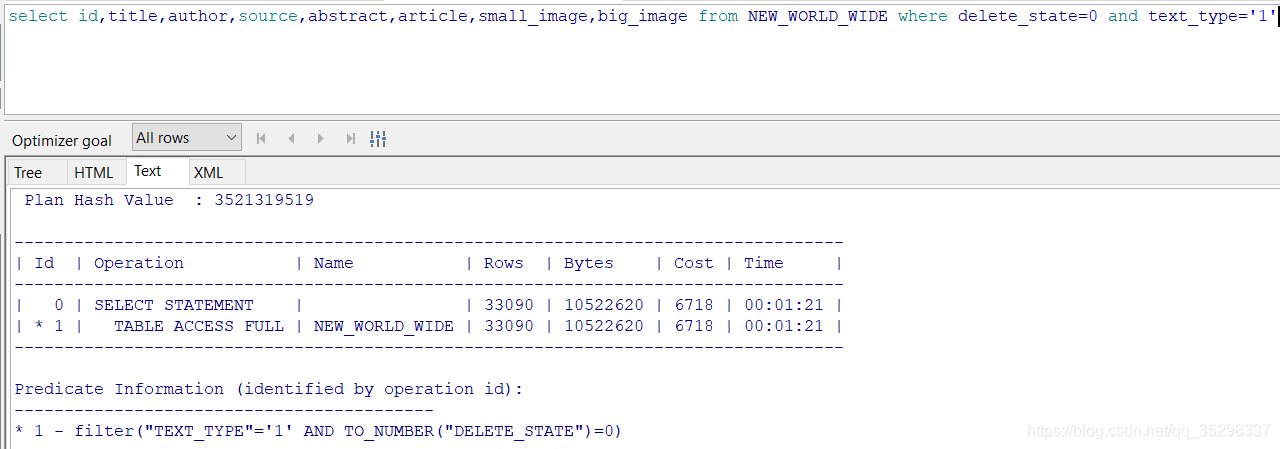Click the filter TEXT_TYPE predicate line
The width and height of the screenshot is (1280, 449).
click(318, 431)
